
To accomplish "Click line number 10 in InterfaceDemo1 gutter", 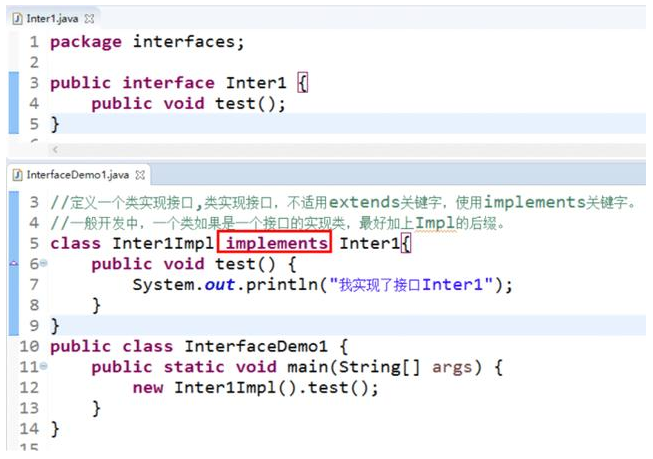I will point(29,347).
